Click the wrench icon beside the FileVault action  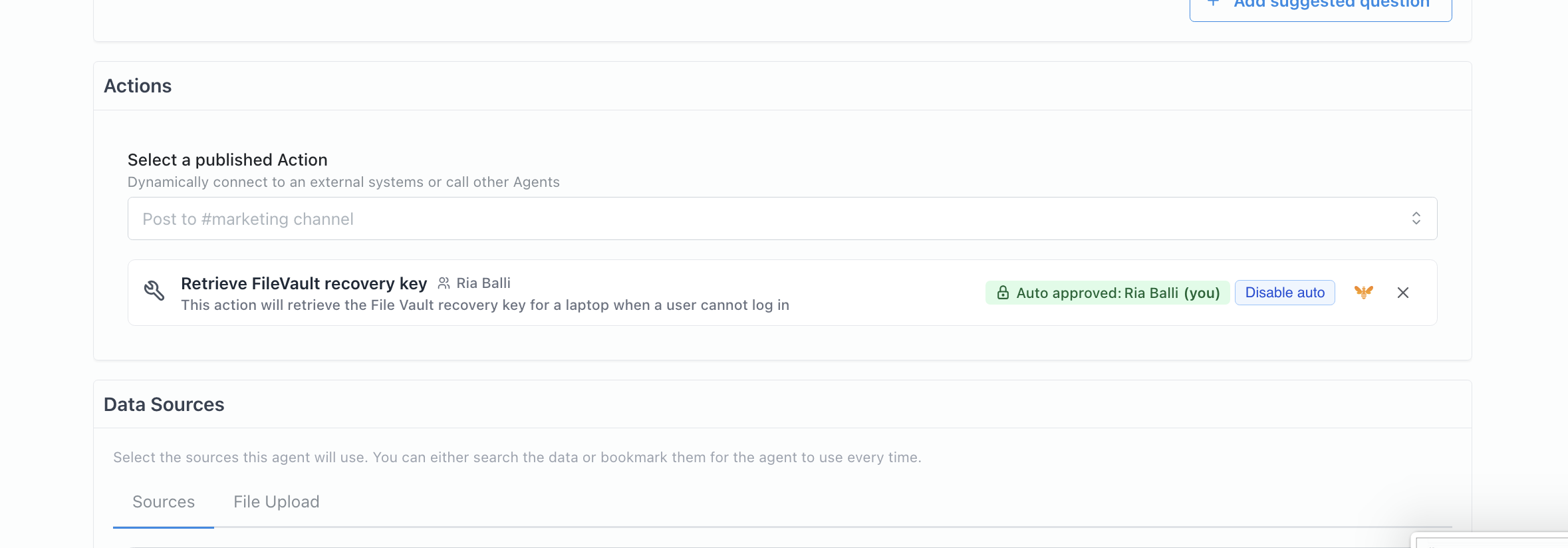point(154,291)
